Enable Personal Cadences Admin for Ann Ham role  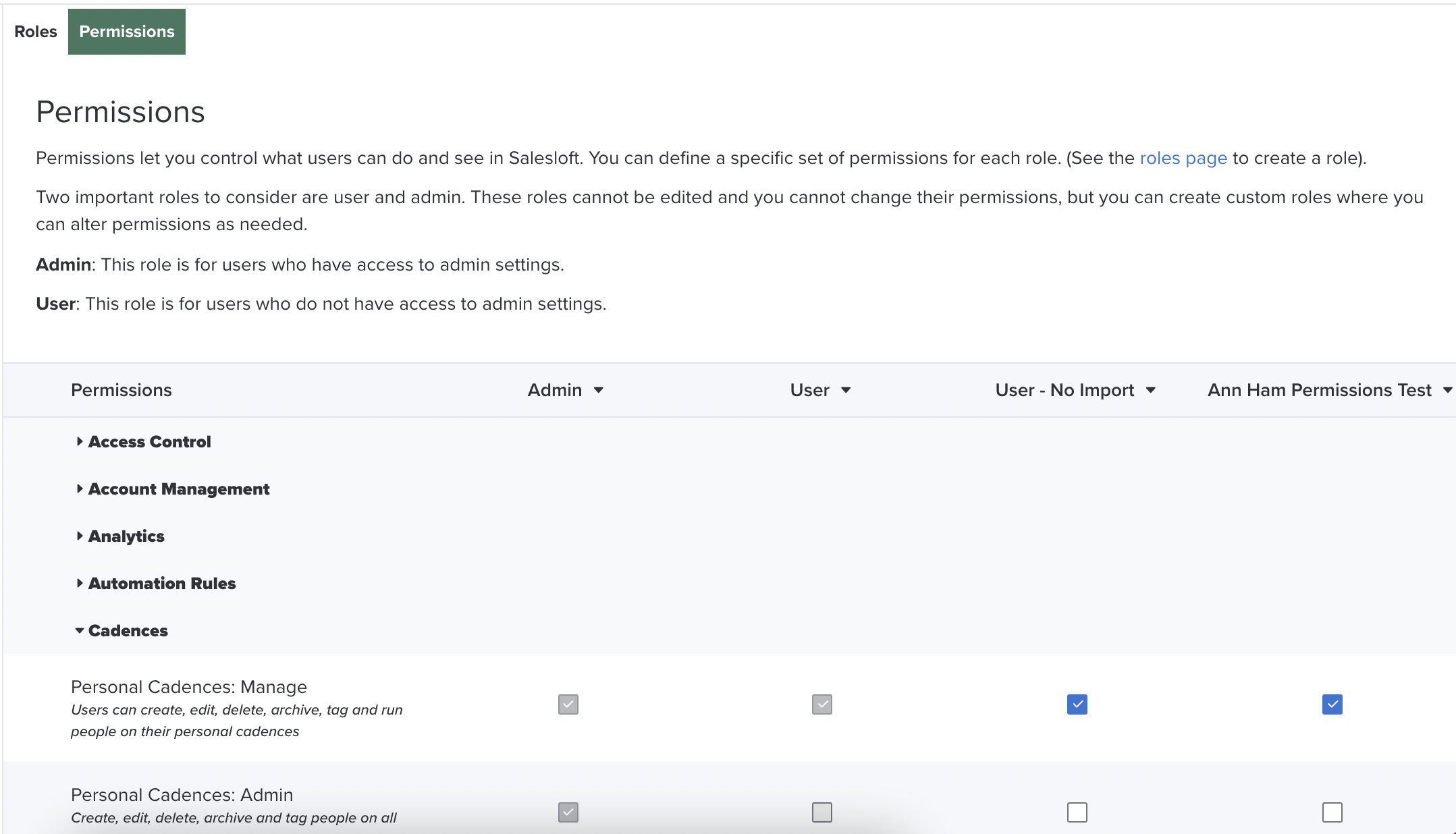[x=1332, y=812]
